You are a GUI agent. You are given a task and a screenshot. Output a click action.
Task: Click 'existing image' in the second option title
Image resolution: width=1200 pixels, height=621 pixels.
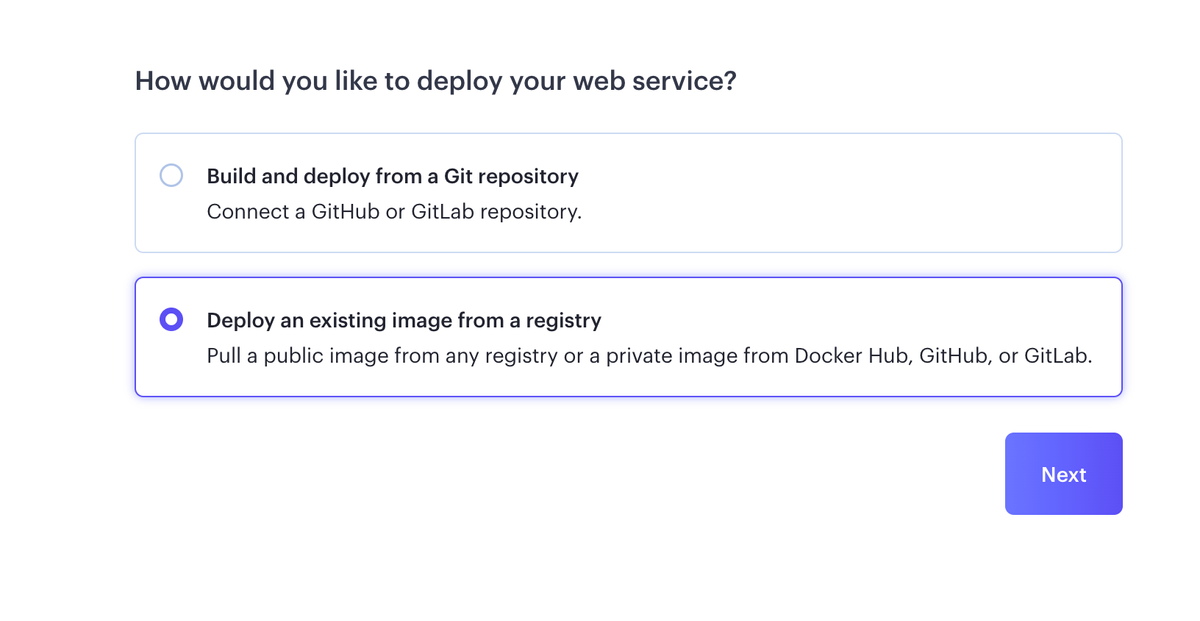point(361,321)
